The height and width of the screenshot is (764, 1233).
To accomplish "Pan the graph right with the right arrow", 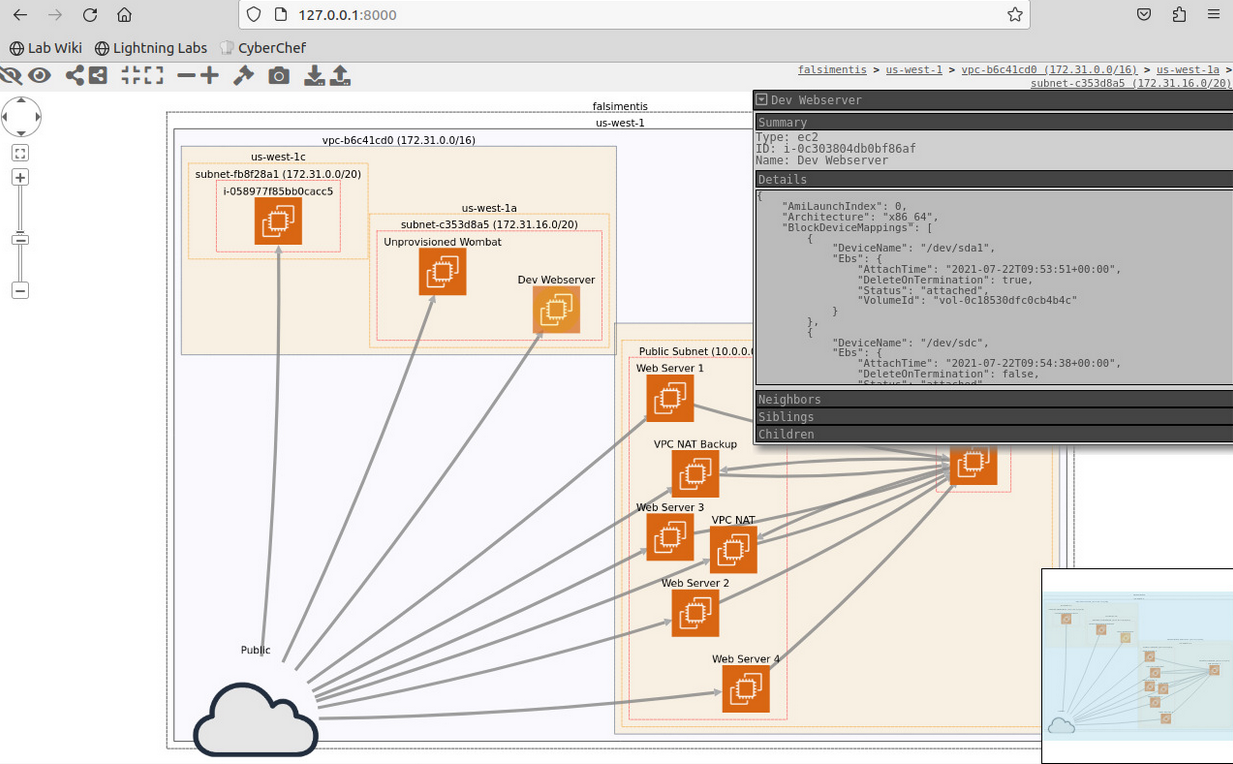I will click(37, 117).
